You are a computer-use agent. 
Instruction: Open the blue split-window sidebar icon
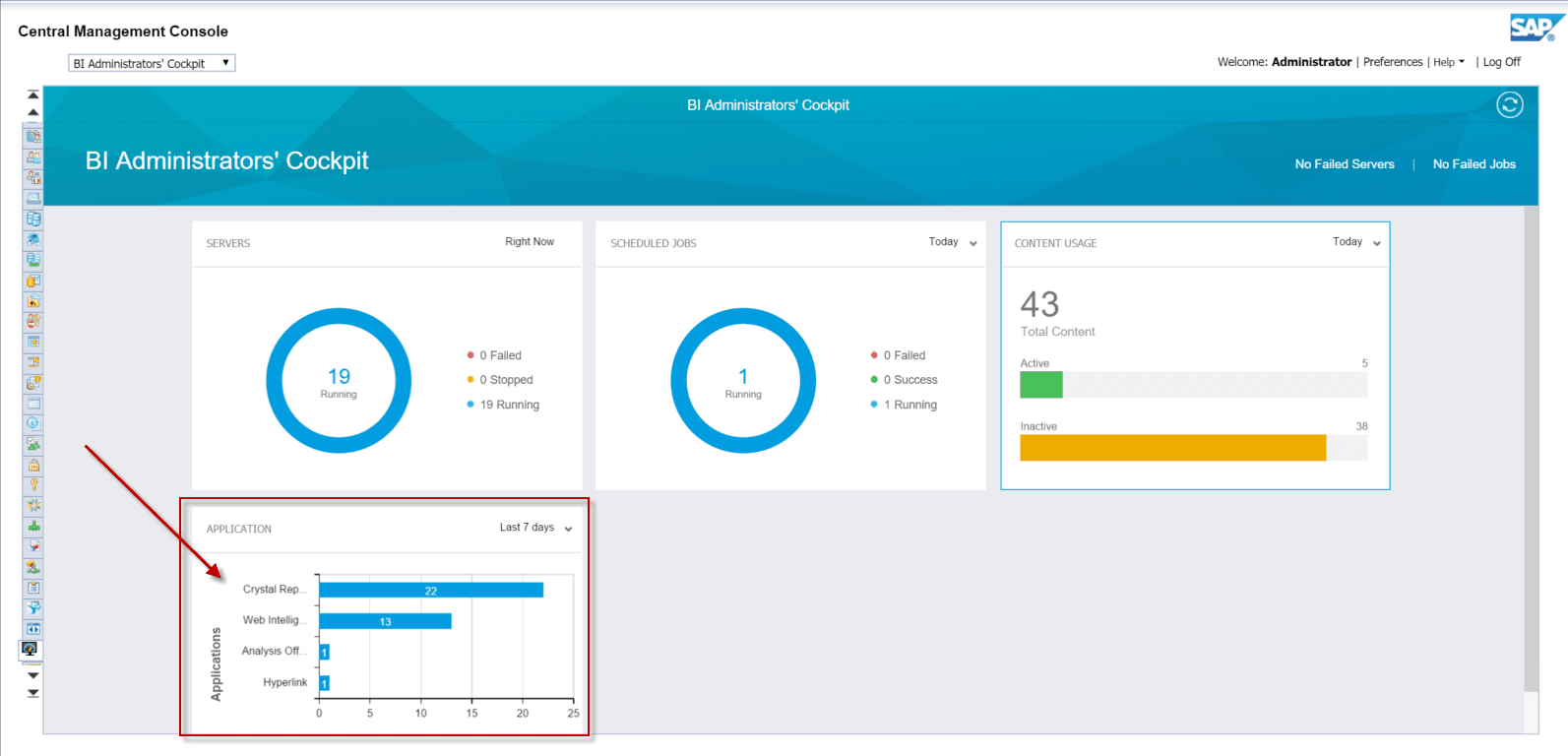[33, 404]
